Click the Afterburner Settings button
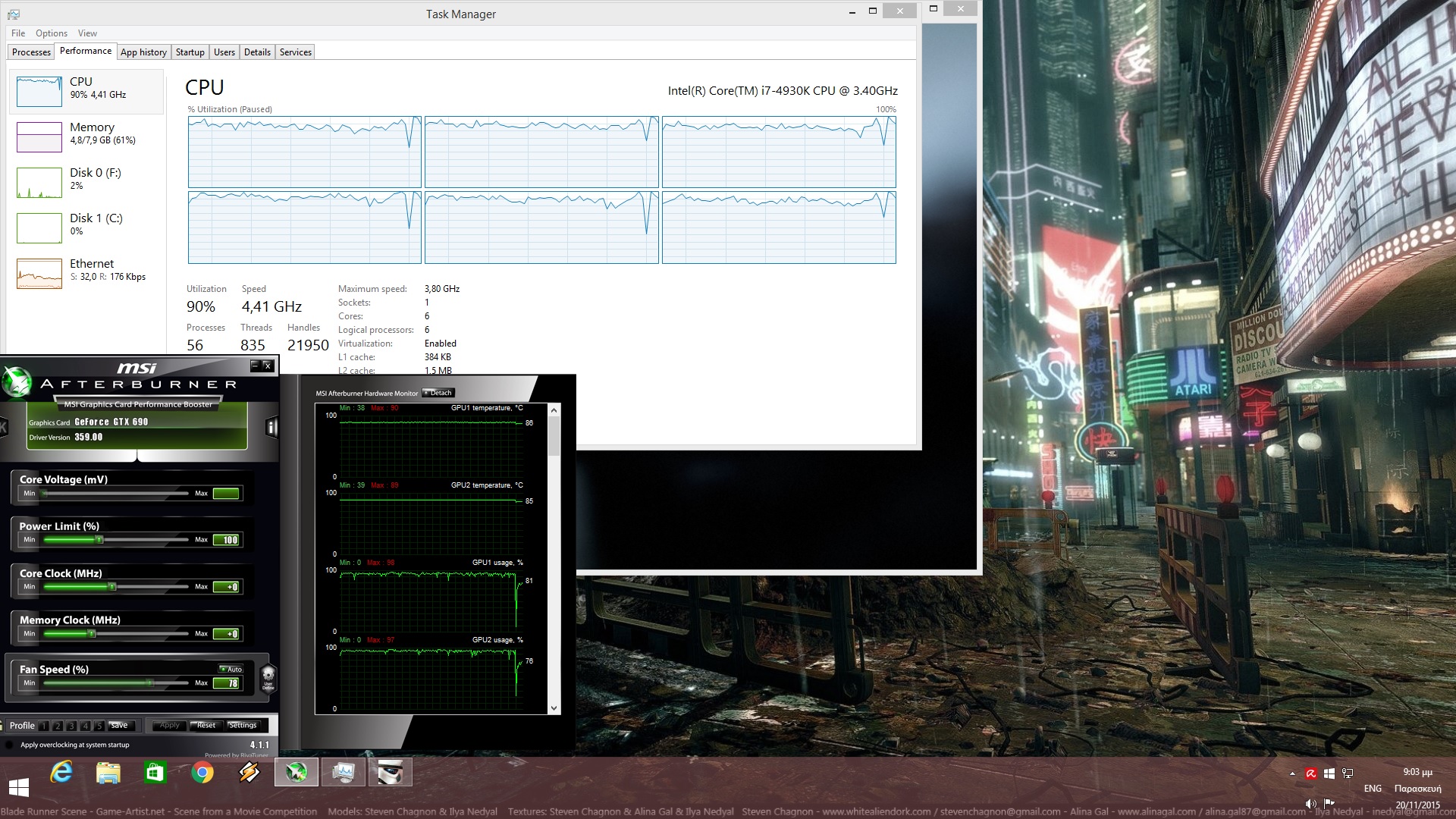The image size is (1456, 819). click(x=243, y=726)
